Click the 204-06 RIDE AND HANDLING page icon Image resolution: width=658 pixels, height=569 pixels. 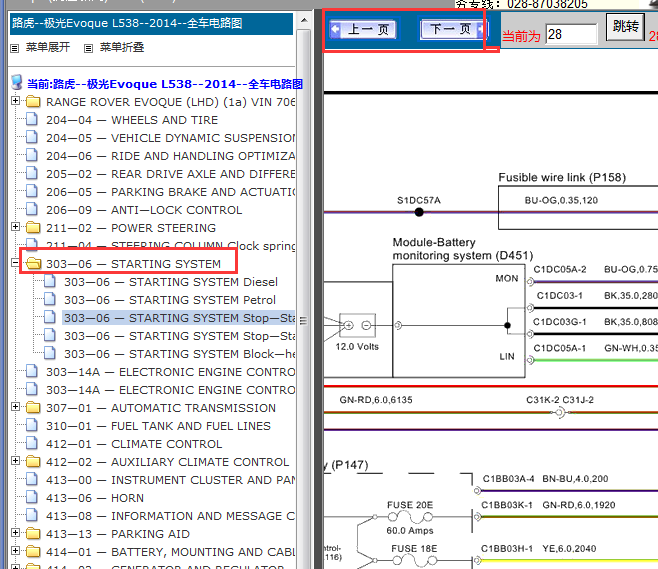point(32,155)
